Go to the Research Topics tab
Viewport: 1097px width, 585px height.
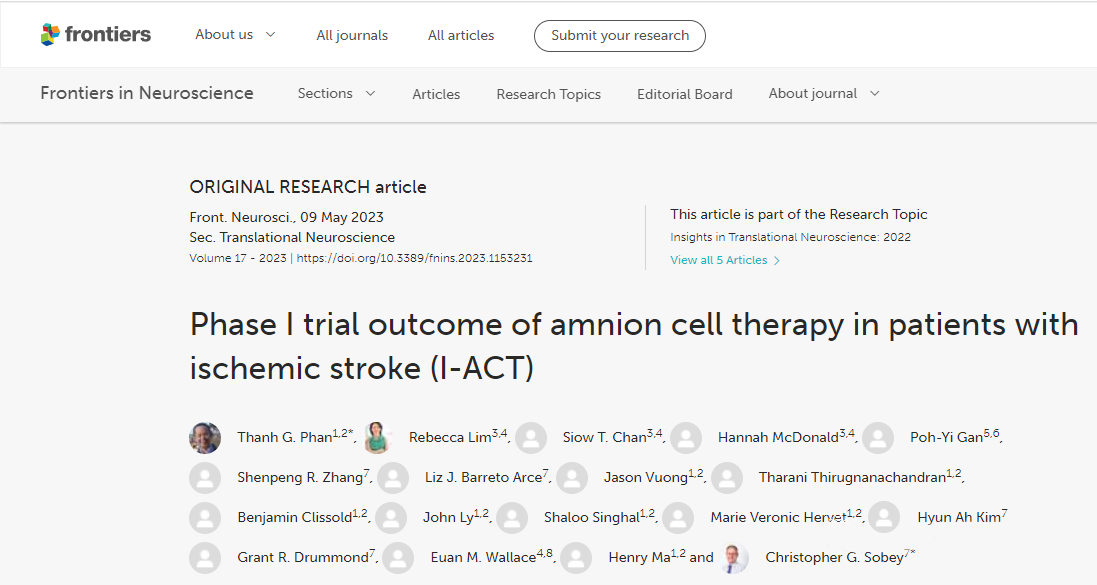point(548,94)
